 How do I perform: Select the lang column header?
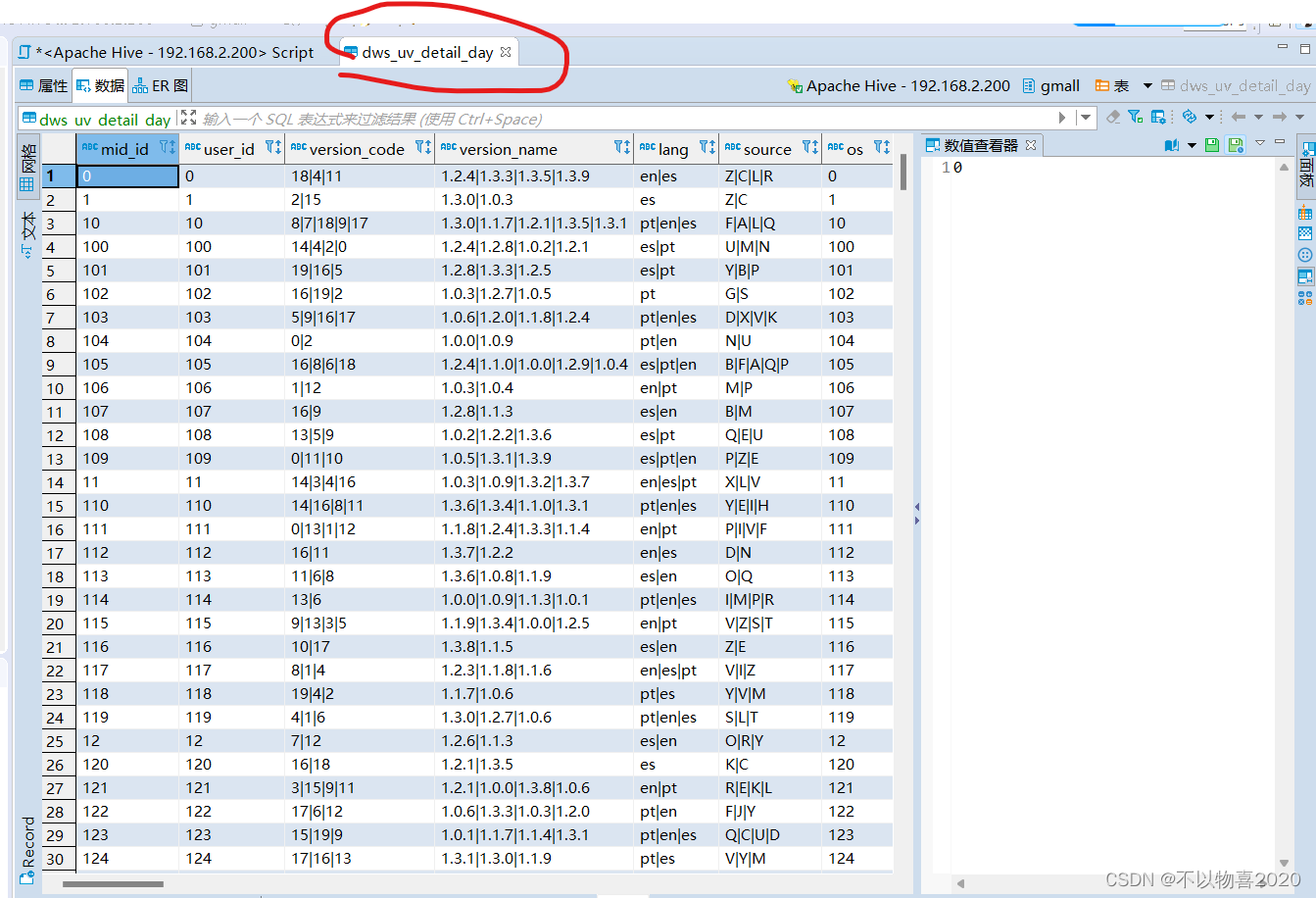[676, 148]
